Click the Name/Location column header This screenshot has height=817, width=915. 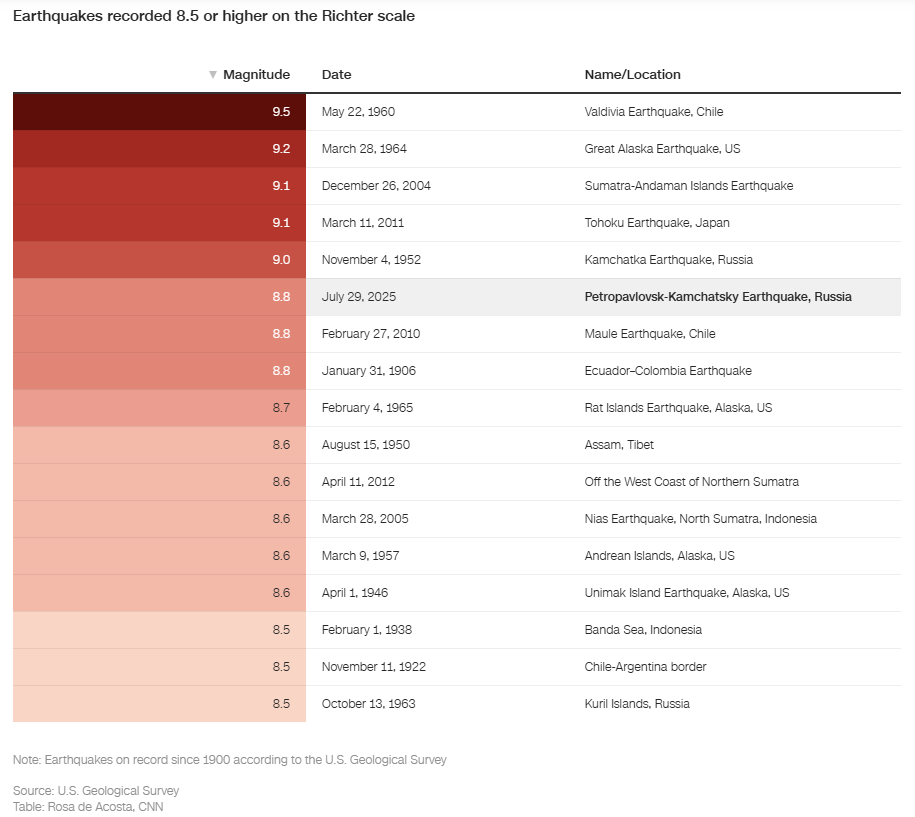(x=632, y=75)
